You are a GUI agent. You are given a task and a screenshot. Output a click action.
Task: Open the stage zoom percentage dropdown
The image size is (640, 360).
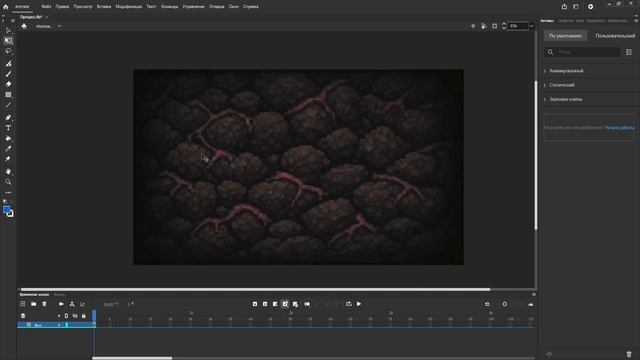(531, 26)
